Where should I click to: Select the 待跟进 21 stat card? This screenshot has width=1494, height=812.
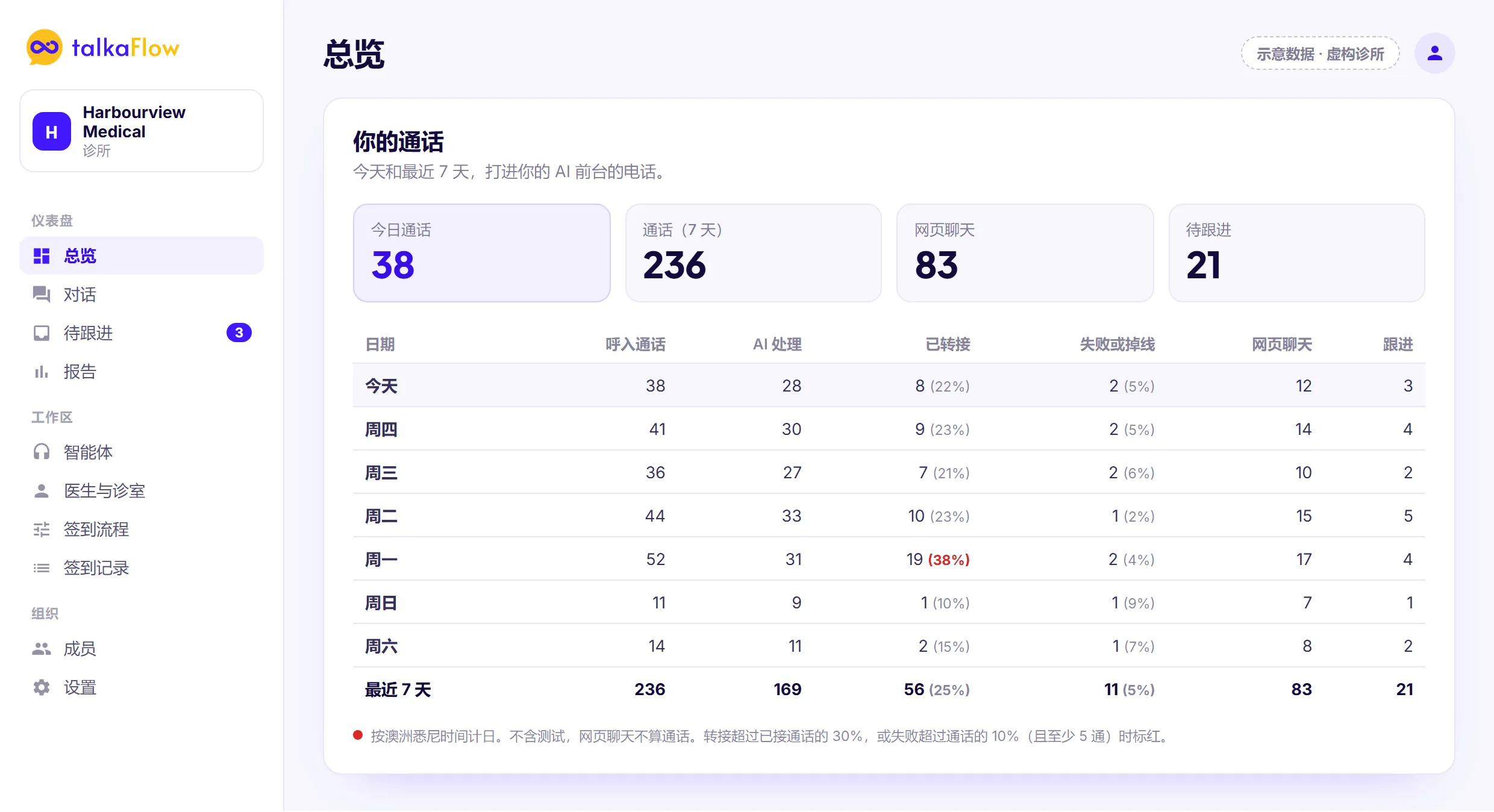(x=1297, y=253)
